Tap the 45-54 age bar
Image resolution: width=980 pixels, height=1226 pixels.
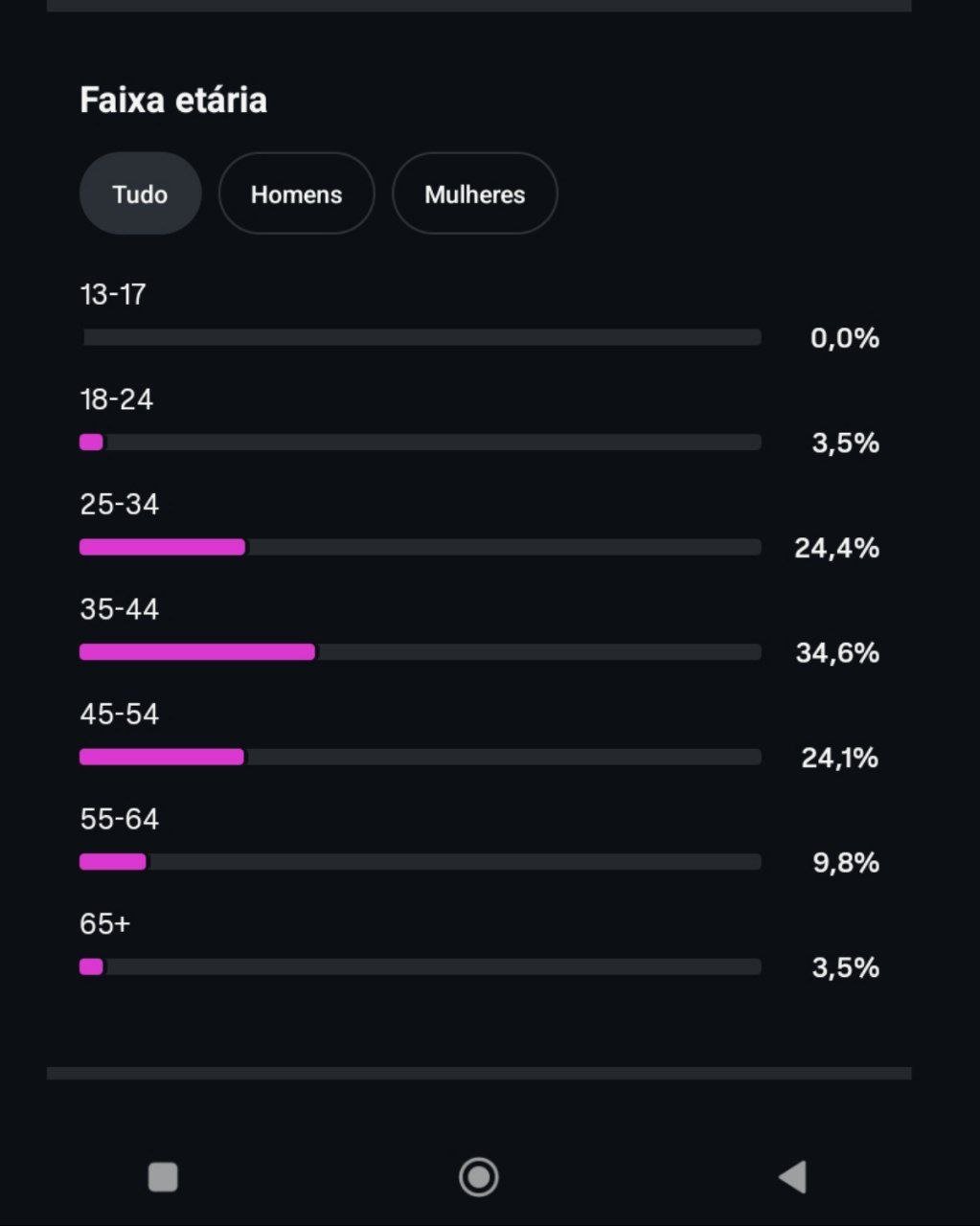[162, 757]
